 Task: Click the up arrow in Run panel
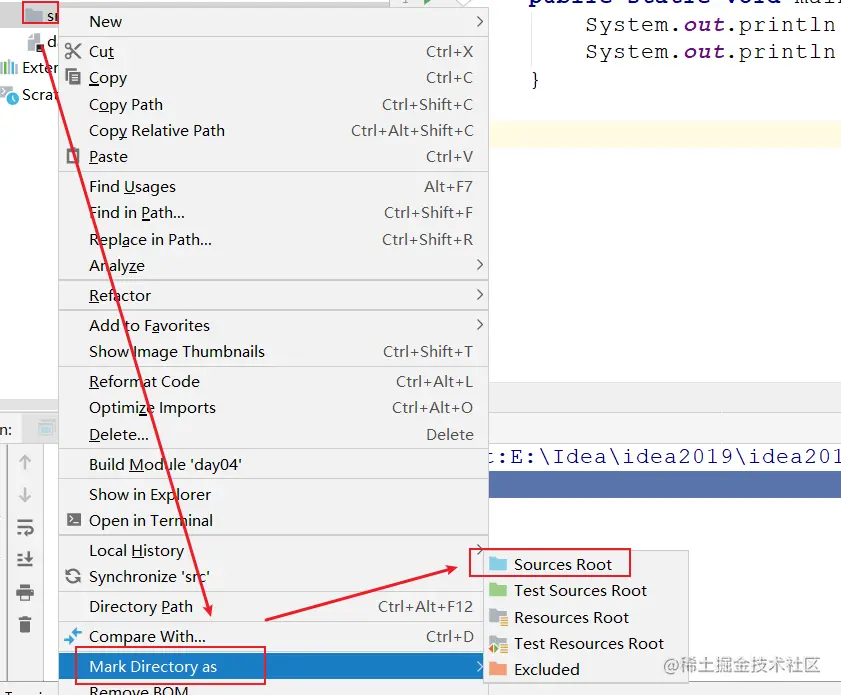25,462
